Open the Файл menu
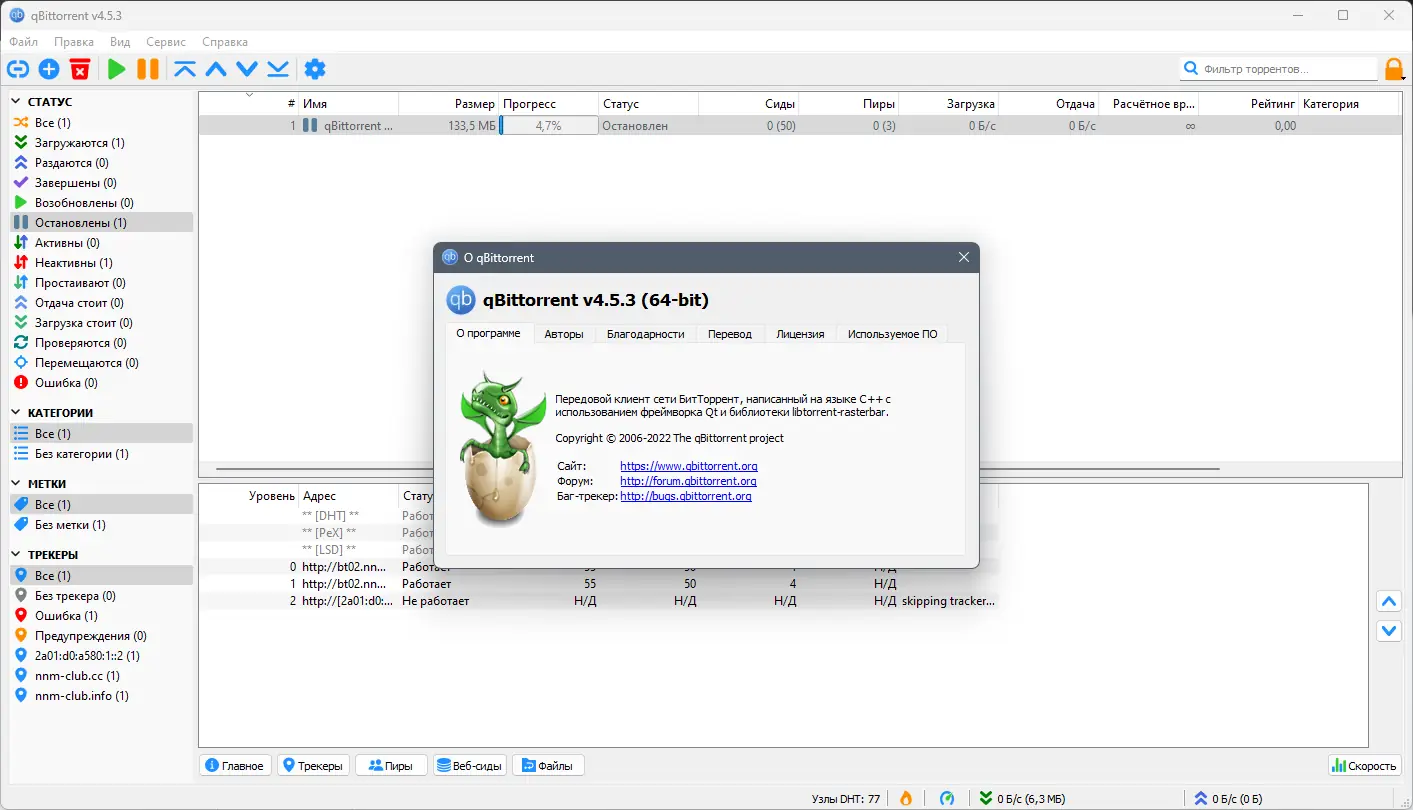The height and width of the screenshot is (810, 1413). [x=24, y=42]
